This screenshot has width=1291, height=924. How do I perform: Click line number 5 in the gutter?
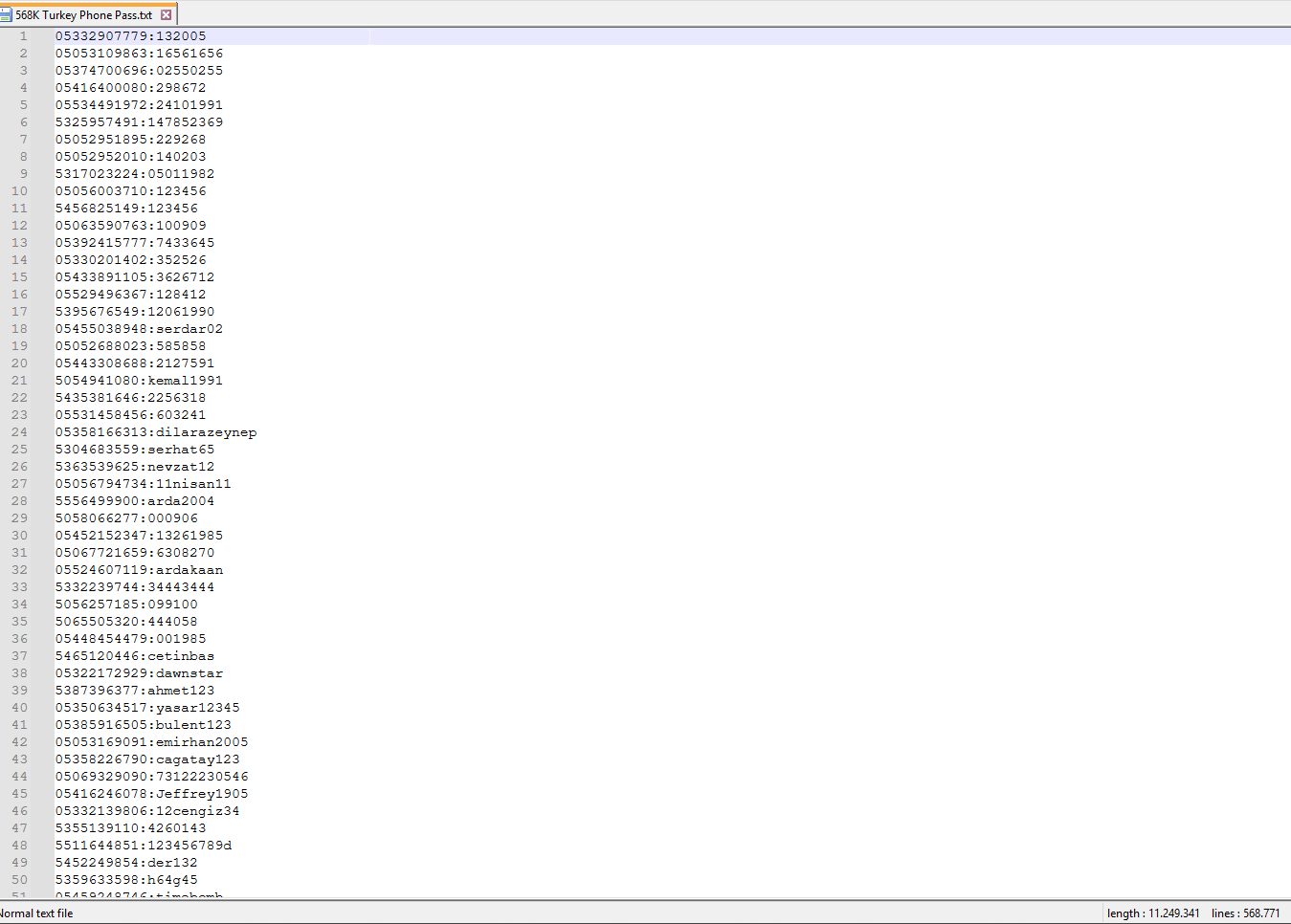23,105
